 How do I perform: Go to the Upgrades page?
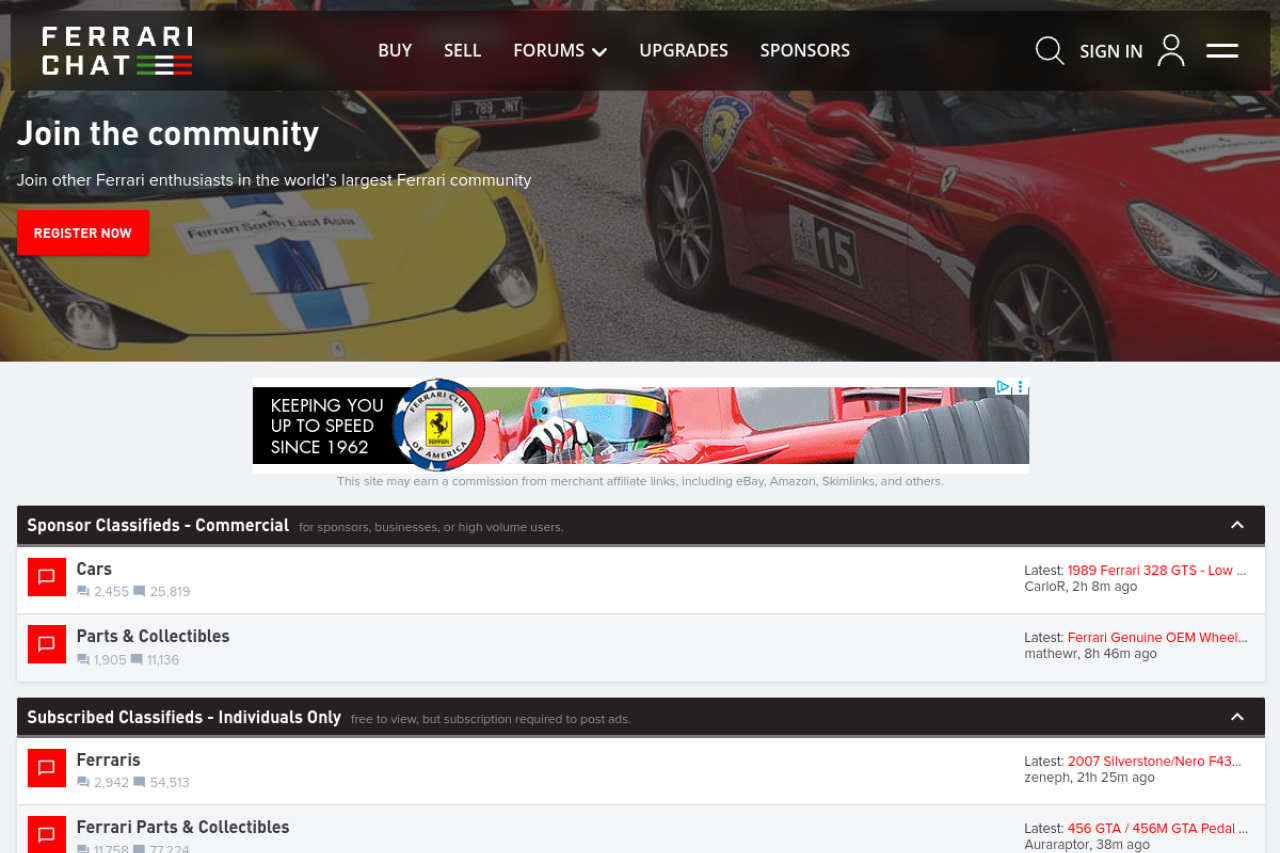click(683, 51)
